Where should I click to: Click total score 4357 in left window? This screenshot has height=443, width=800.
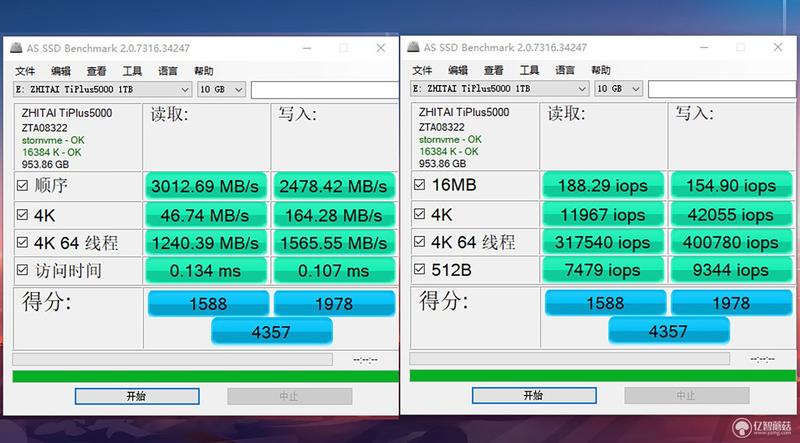pos(271,332)
